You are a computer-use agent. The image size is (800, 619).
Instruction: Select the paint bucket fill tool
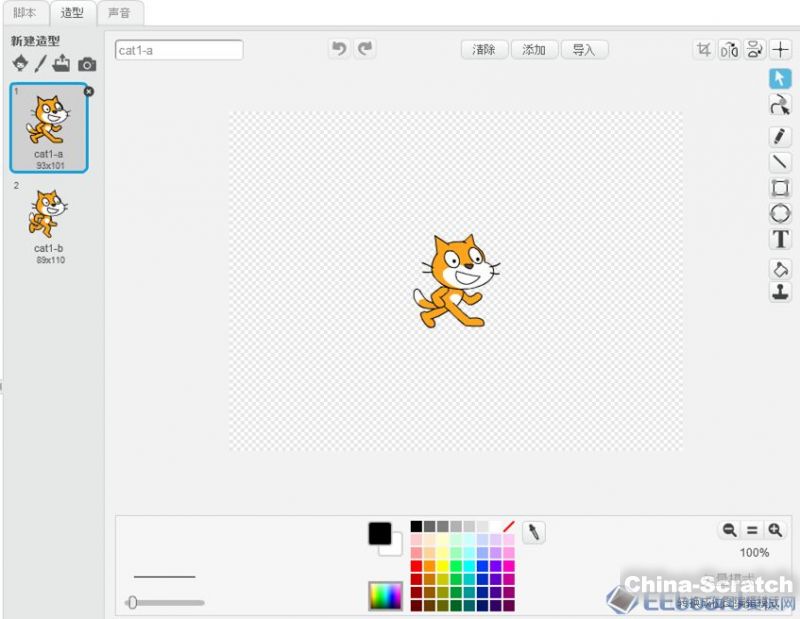click(x=779, y=268)
